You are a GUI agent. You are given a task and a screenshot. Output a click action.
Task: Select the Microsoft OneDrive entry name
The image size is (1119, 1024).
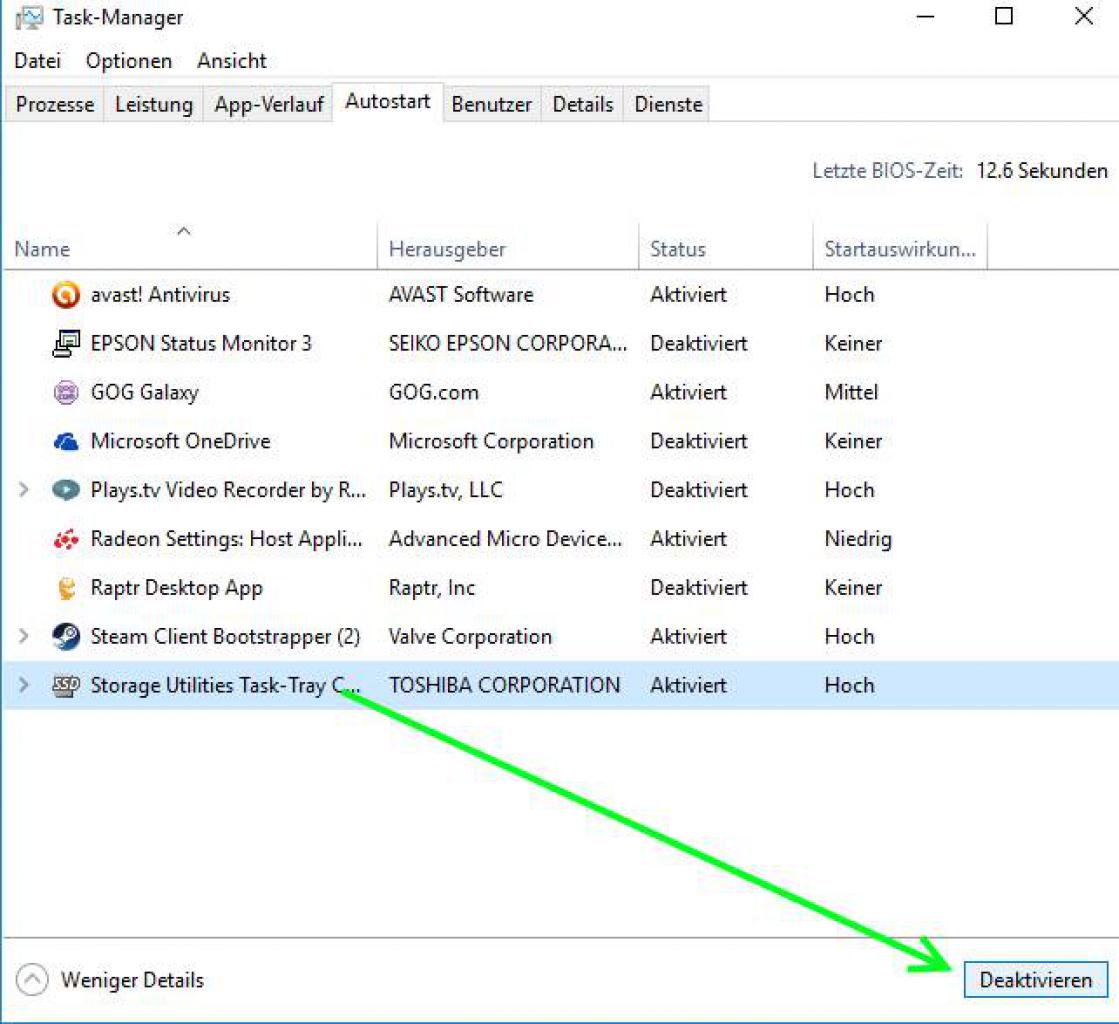180,441
